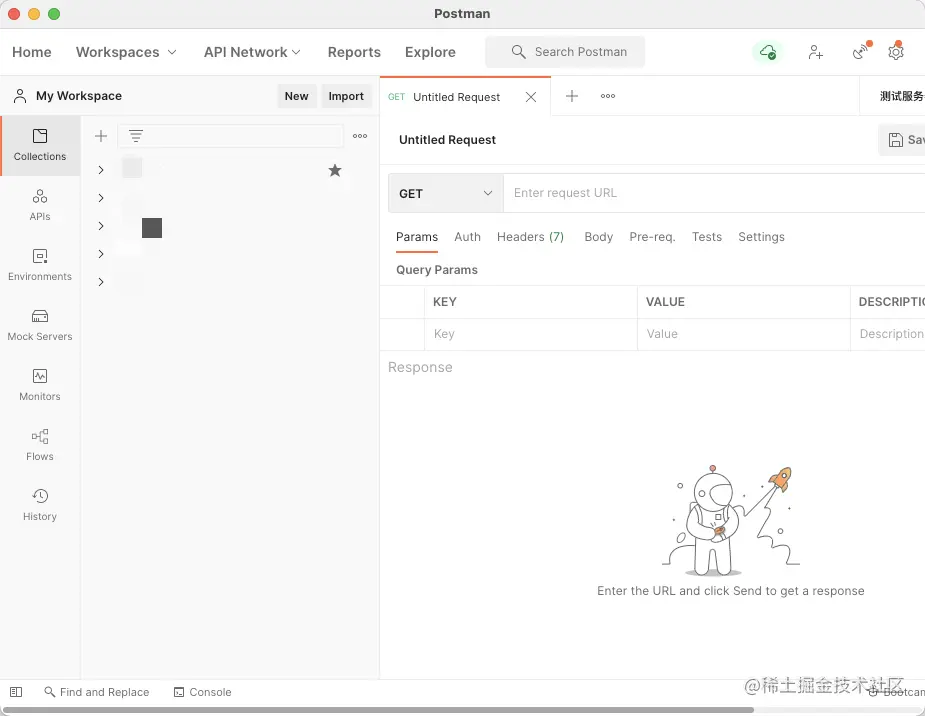Screen dimensions: 925x716
Task: Open the settings gear icon
Action: (x=896, y=52)
